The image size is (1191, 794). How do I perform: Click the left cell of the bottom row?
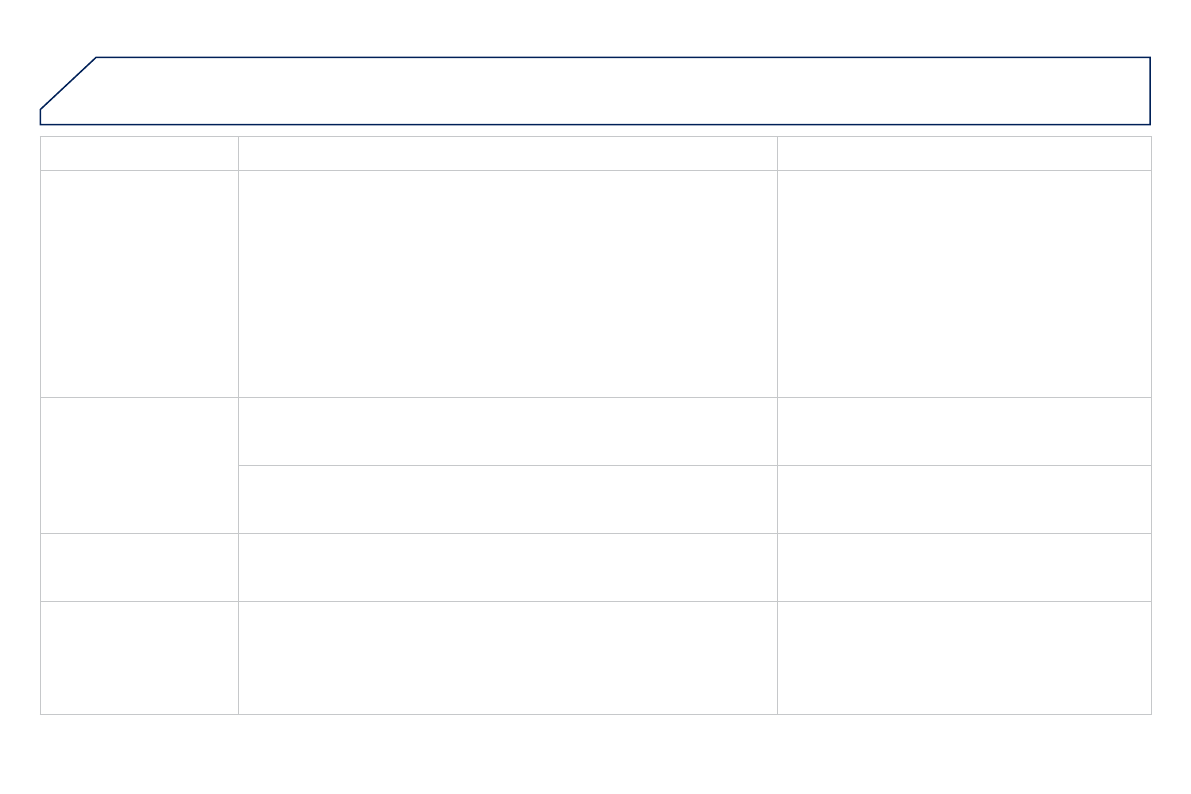click(x=139, y=657)
